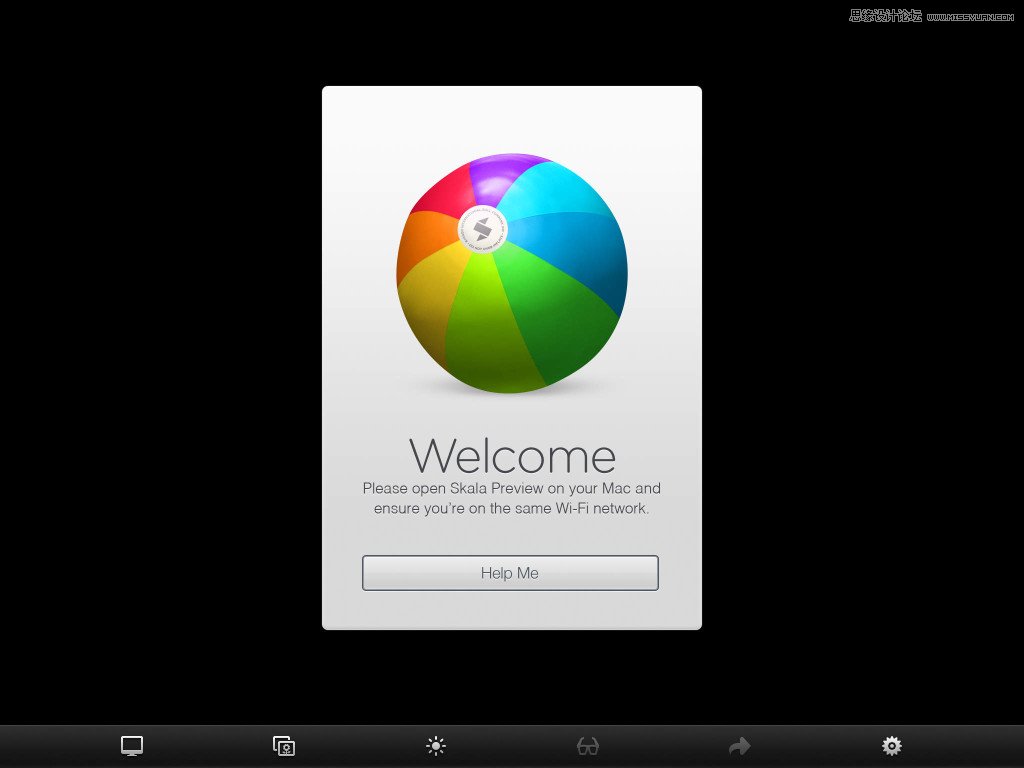The height and width of the screenshot is (768, 1024).
Task: Click the colorful beach ball logo
Action: pos(512,274)
